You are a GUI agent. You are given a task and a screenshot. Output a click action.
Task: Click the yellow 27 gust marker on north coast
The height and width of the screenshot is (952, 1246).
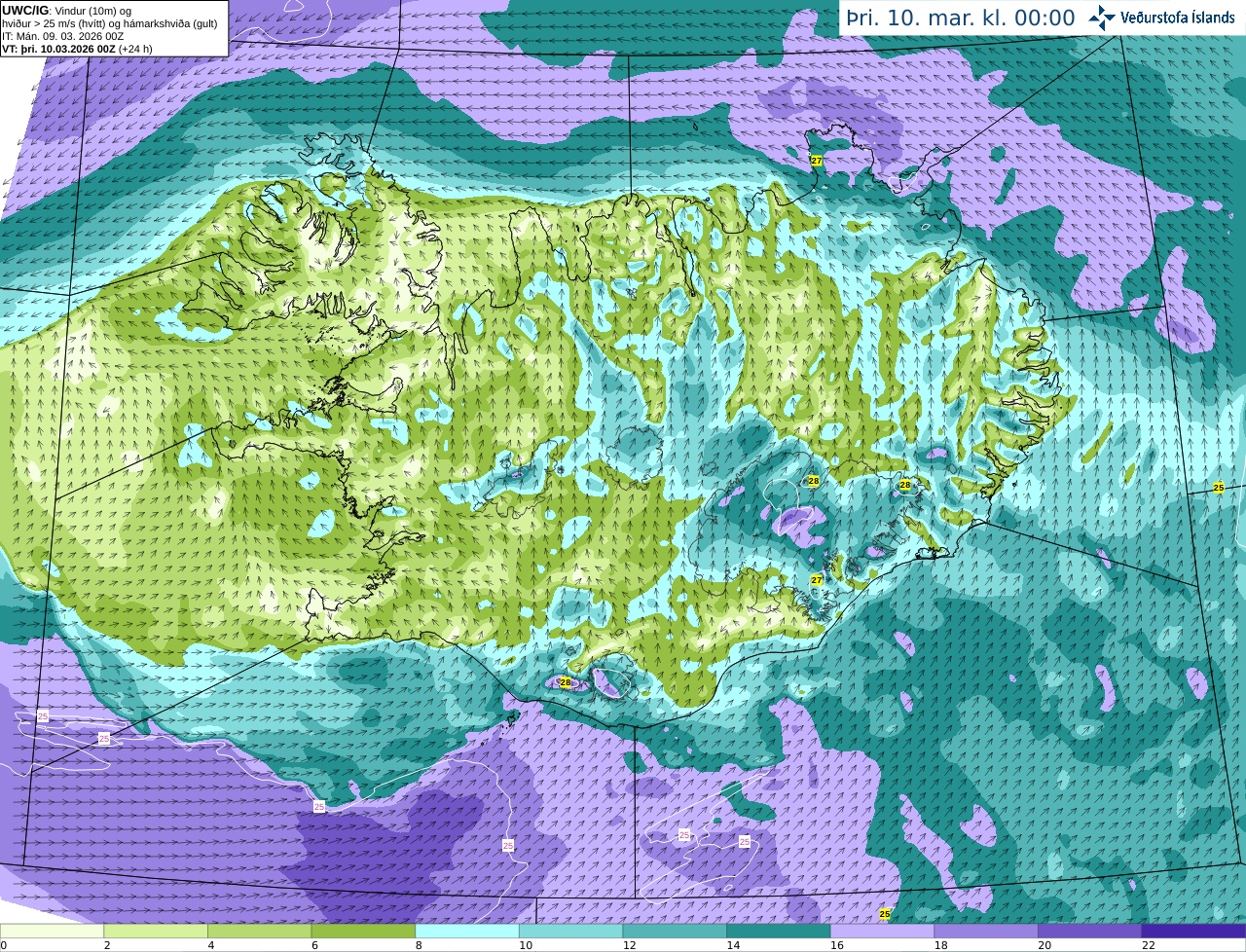tap(817, 161)
